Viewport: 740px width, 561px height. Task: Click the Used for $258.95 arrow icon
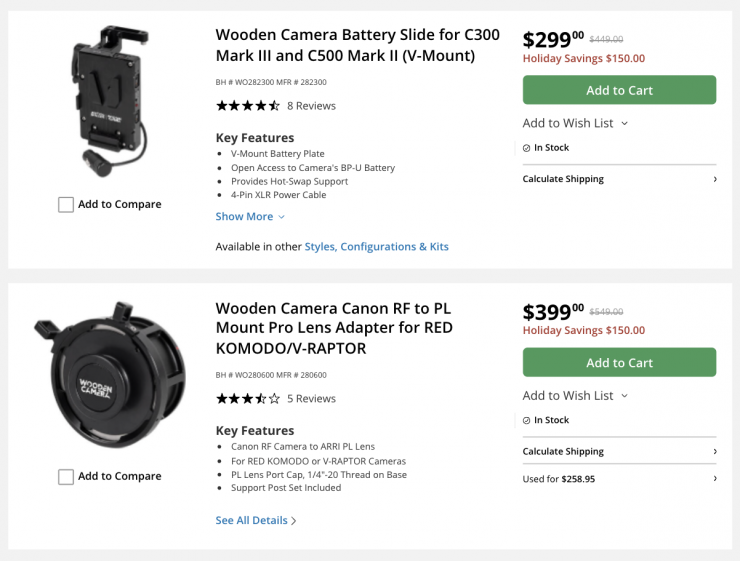[x=715, y=479]
